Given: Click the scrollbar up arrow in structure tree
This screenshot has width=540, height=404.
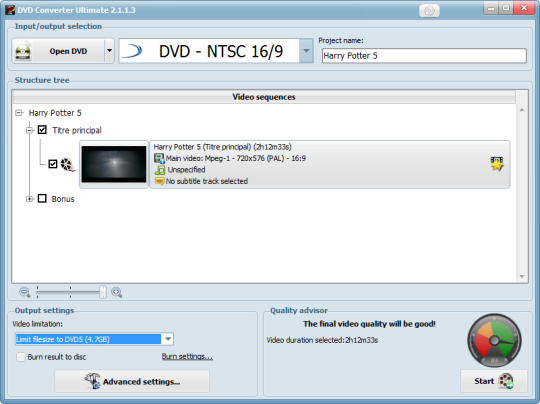Looking at the screenshot, I should [522, 110].
